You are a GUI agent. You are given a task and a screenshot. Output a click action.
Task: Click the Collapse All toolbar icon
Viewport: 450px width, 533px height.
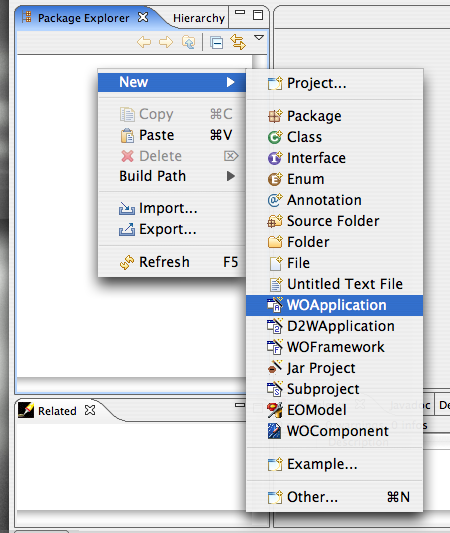tap(216, 43)
